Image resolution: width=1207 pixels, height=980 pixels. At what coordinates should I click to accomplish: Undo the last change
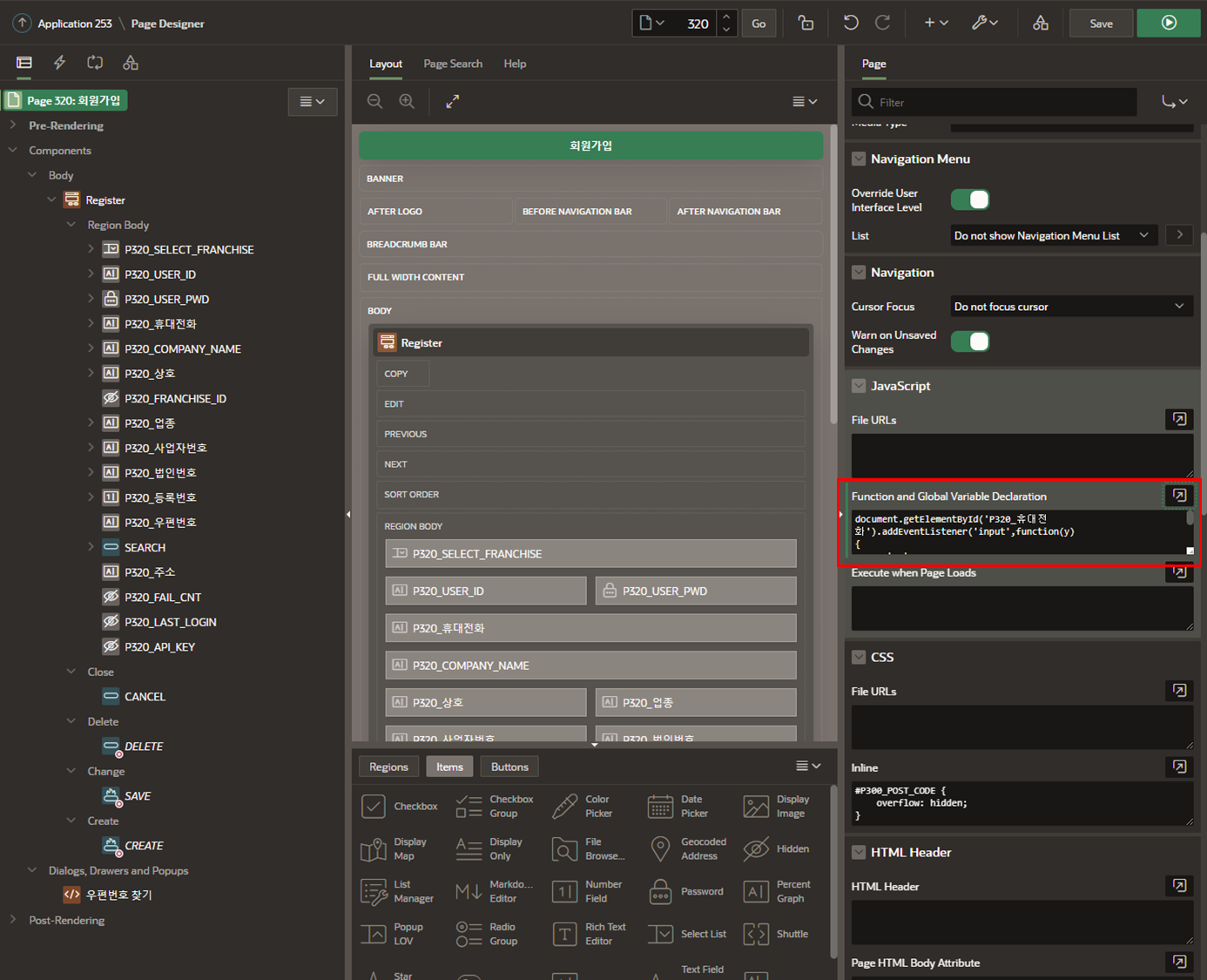point(851,24)
